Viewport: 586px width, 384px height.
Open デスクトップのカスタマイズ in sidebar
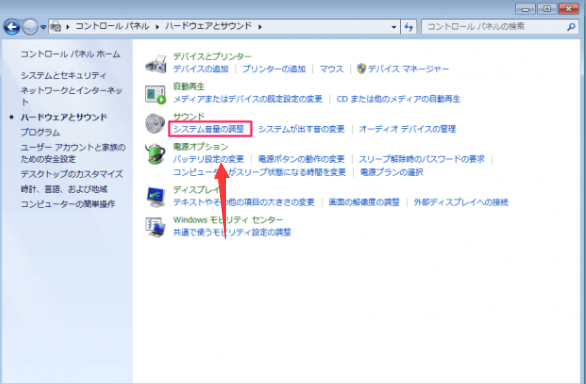72,174
